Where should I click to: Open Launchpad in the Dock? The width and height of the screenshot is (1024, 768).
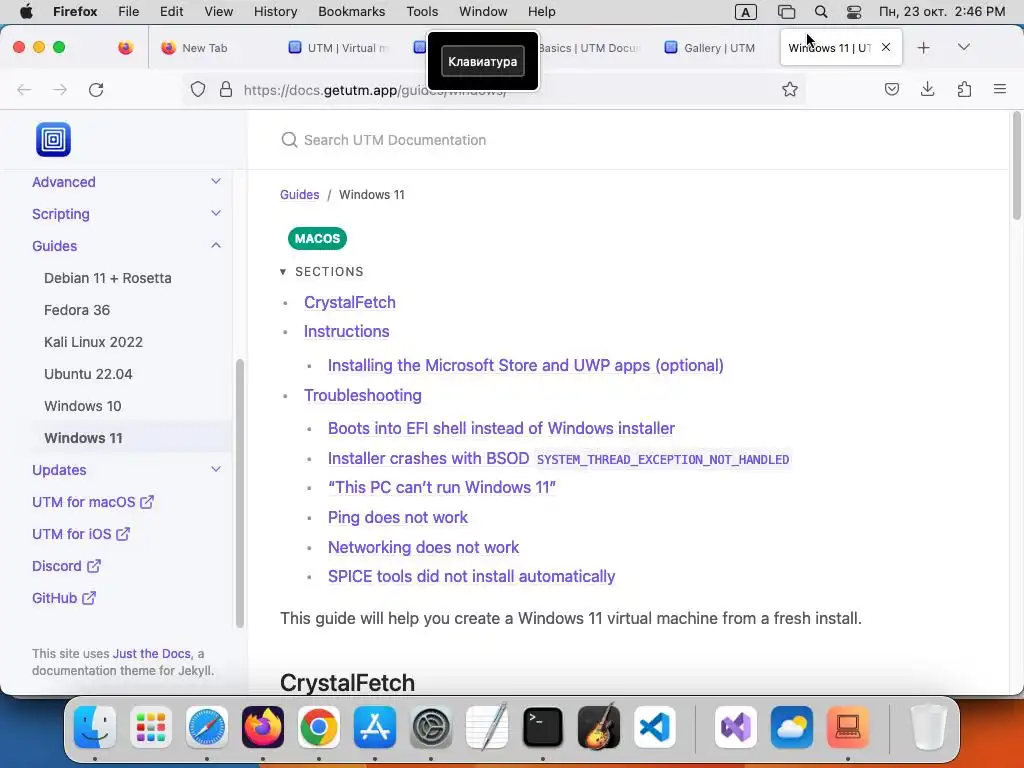[151, 727]
